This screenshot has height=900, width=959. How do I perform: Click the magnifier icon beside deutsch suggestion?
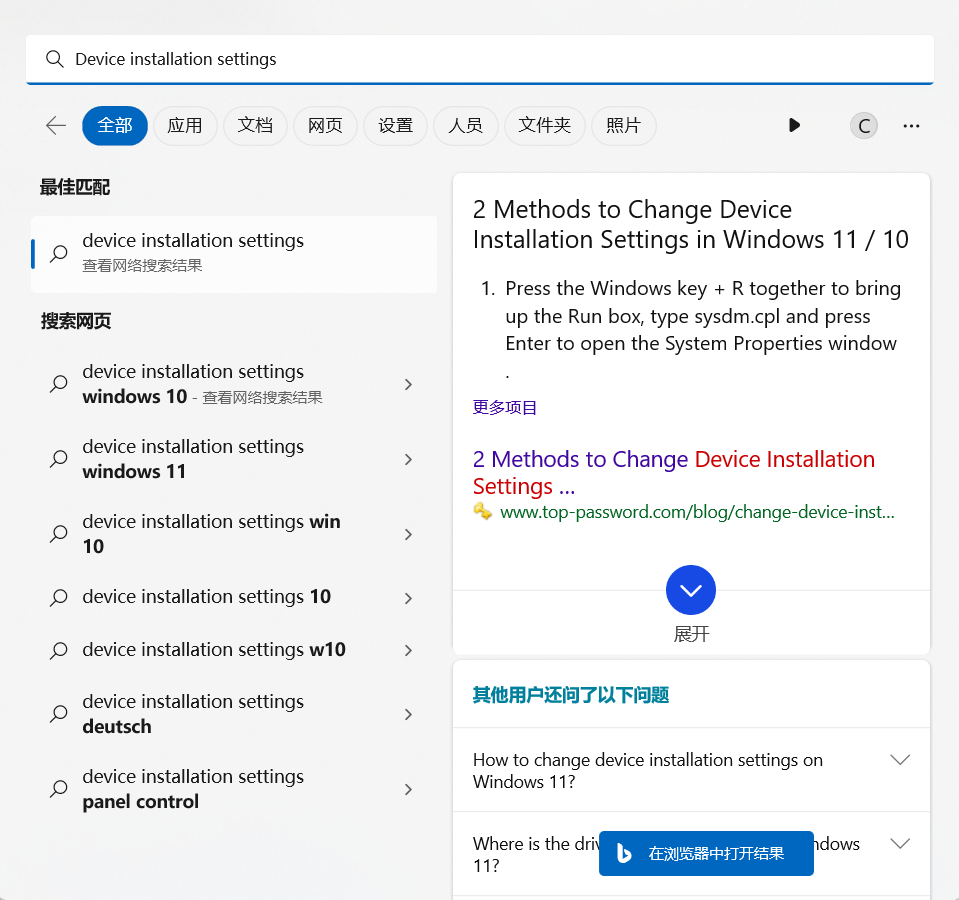59,714
